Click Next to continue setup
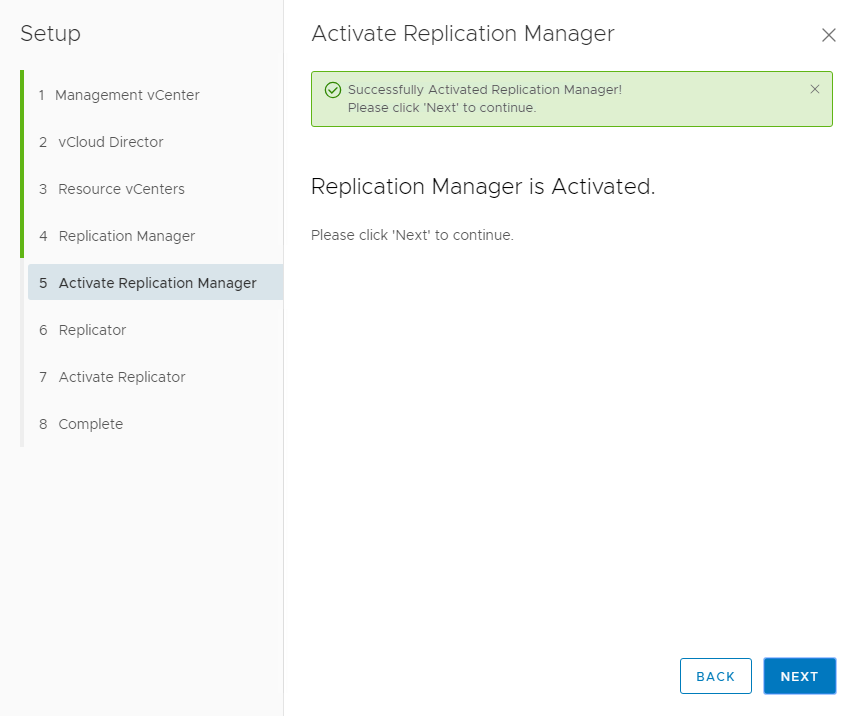The width and height of the screenshot is (858, 716). click(799, 676)
